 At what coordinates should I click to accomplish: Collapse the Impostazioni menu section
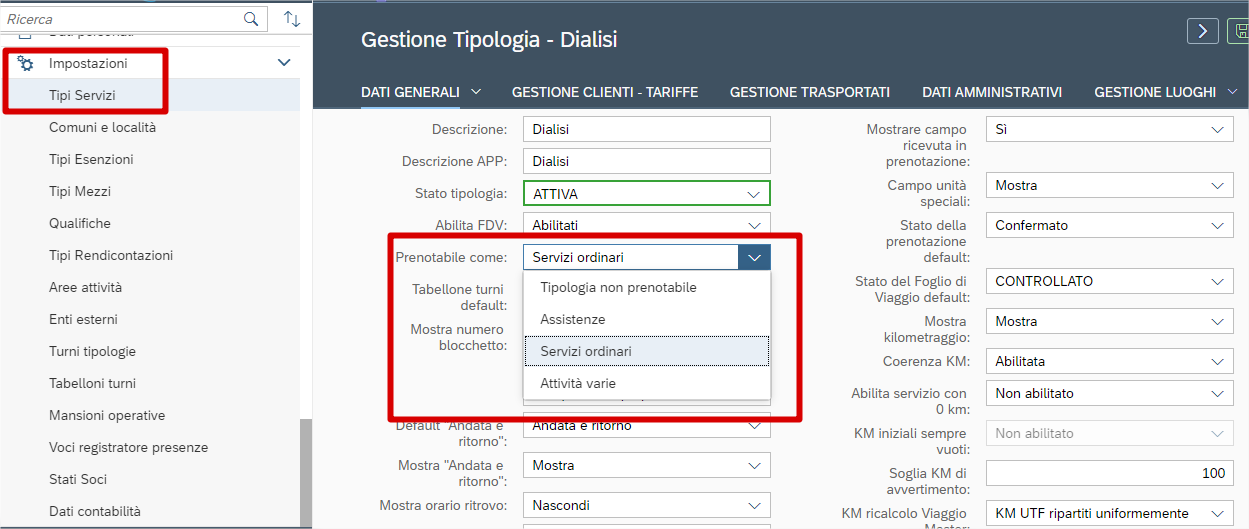tap(284, 63)
